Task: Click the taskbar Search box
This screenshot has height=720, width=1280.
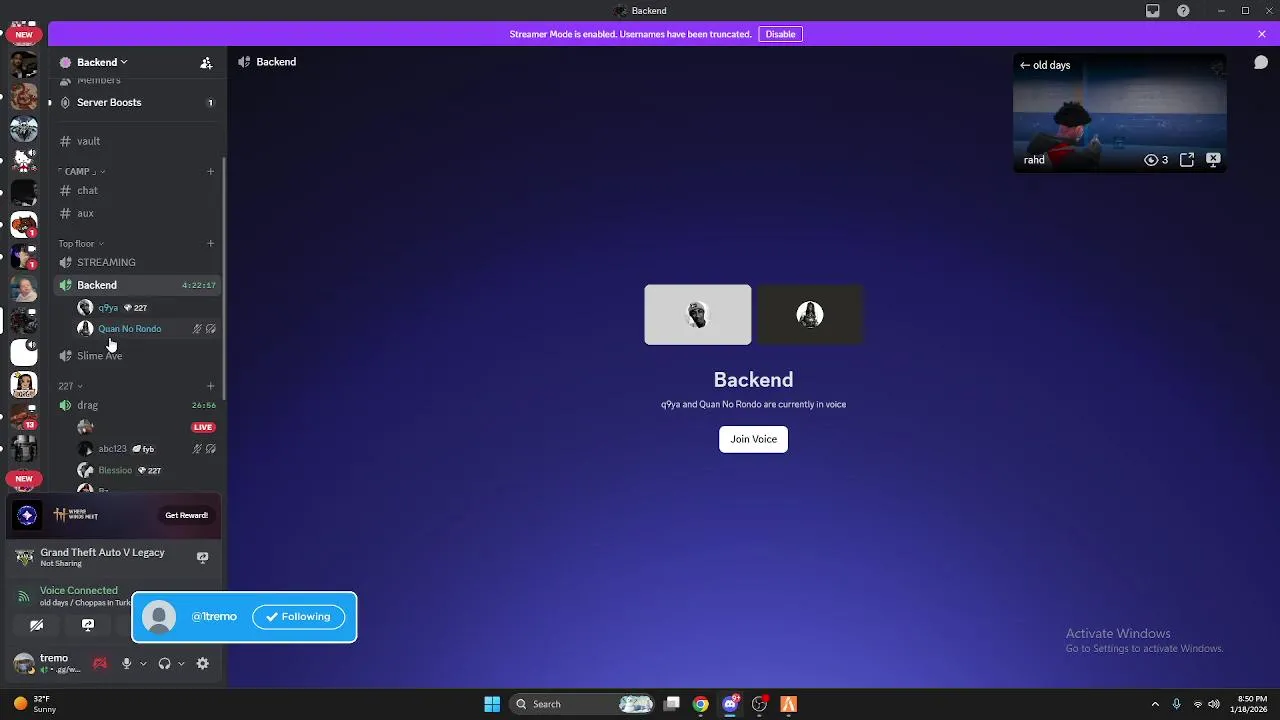Action: [584, 704]
